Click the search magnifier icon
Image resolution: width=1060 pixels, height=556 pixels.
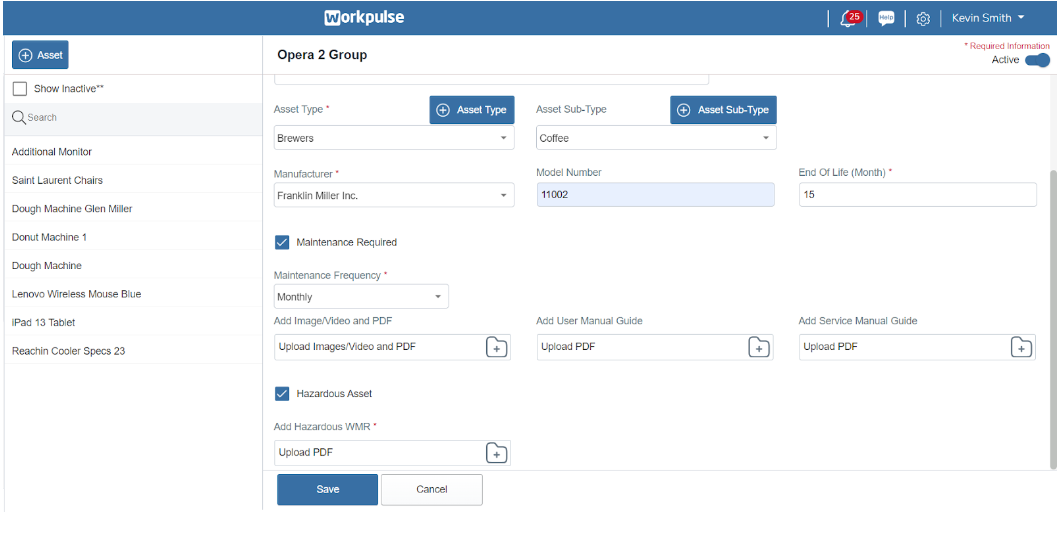pos(19,117)
